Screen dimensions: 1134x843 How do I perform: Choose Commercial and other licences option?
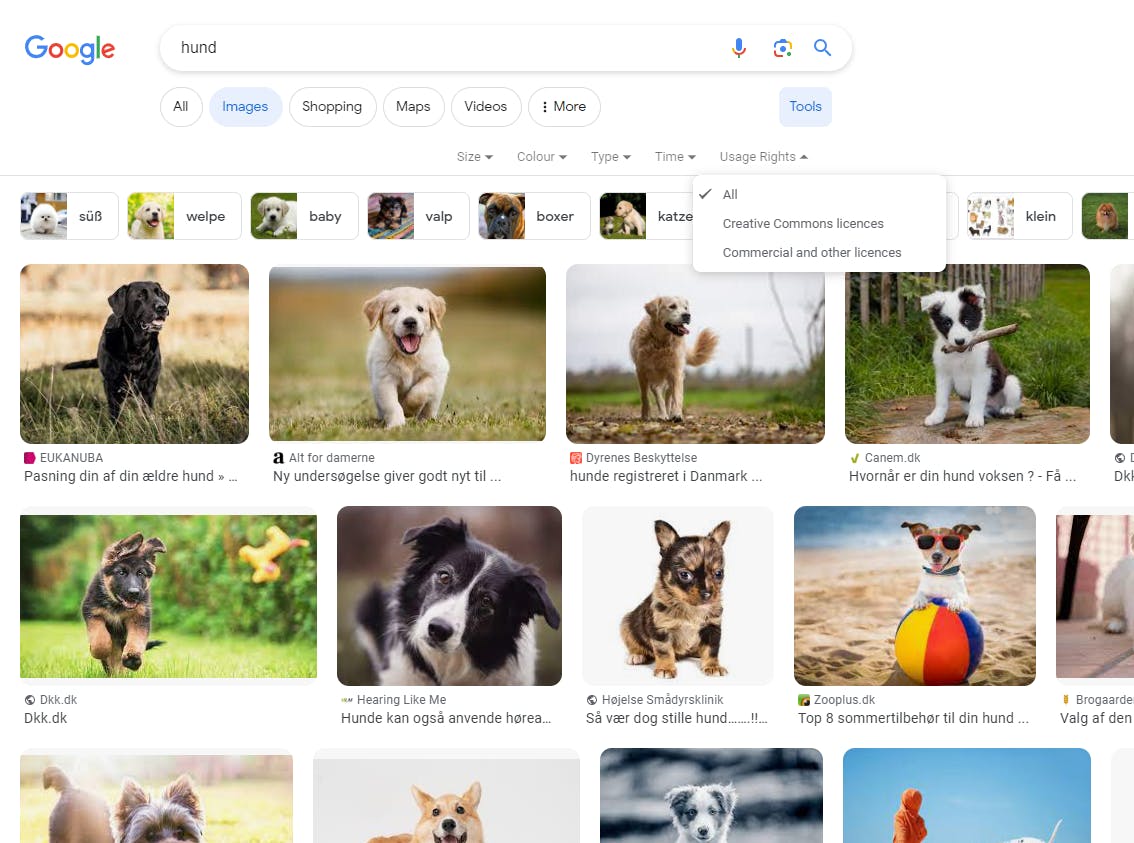(819, 252)
